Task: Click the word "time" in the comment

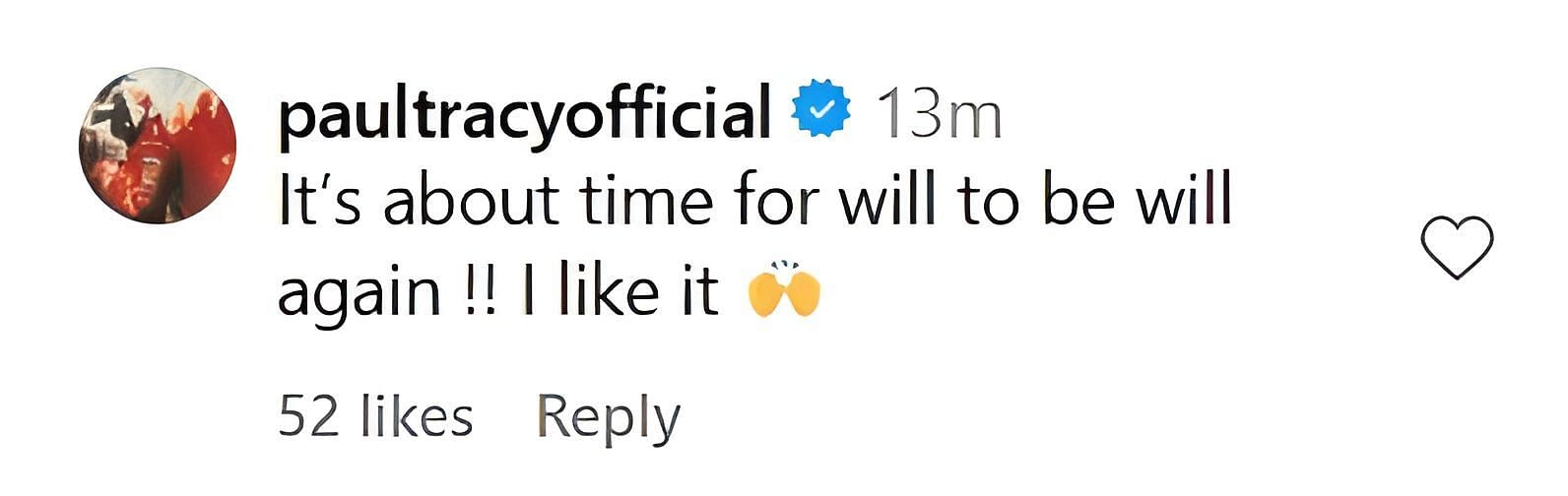Action: pyautogui.click(x=646, y=202)
